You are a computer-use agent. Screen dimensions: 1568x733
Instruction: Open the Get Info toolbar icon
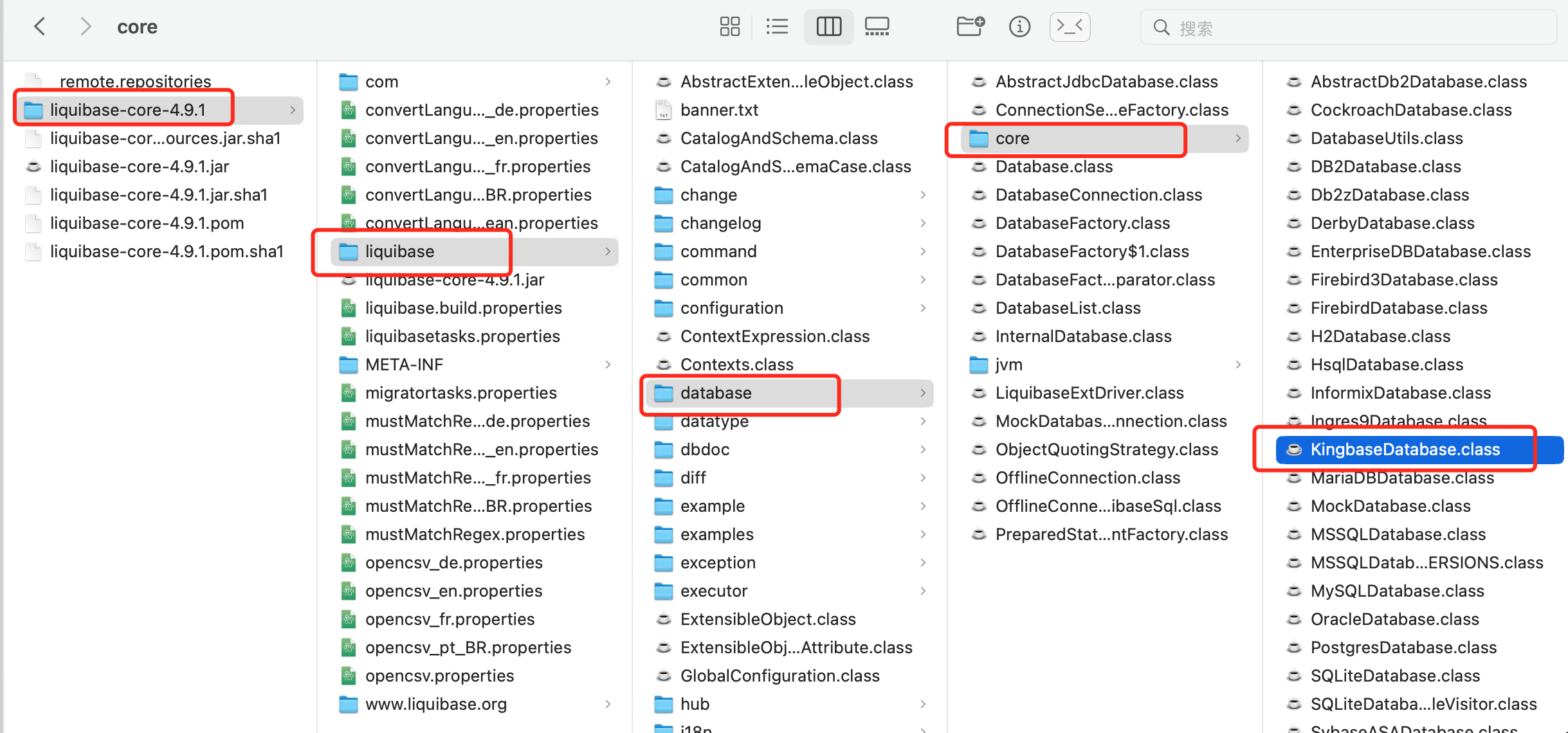point(1019,26)
